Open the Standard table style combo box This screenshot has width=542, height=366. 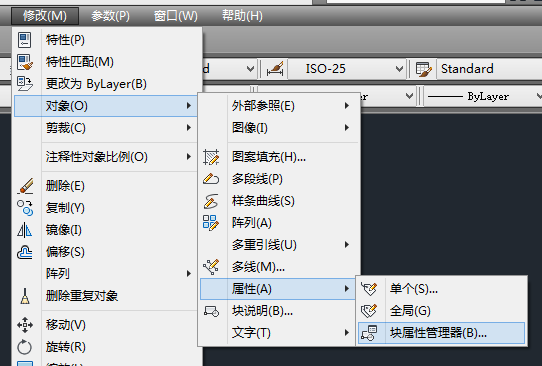489,69
